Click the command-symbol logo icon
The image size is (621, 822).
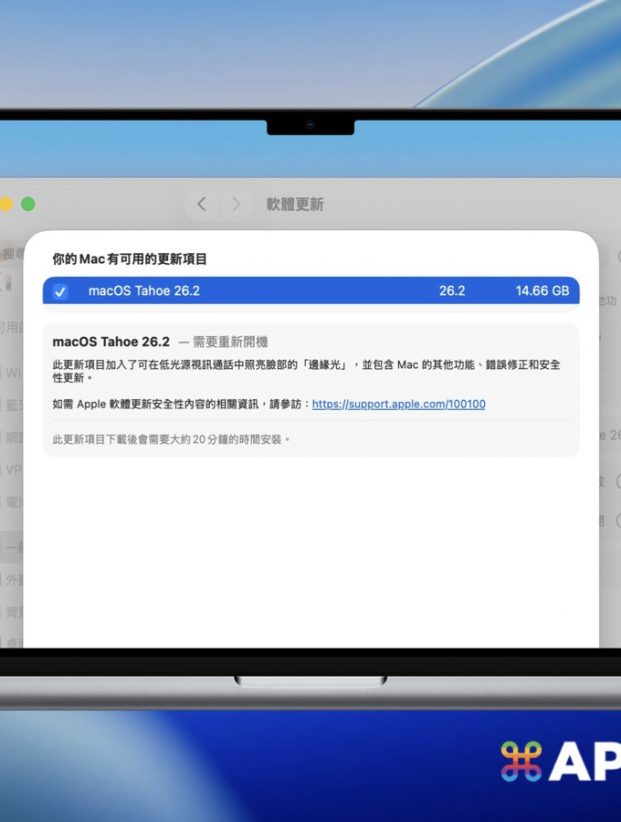[x=521, y=762]
